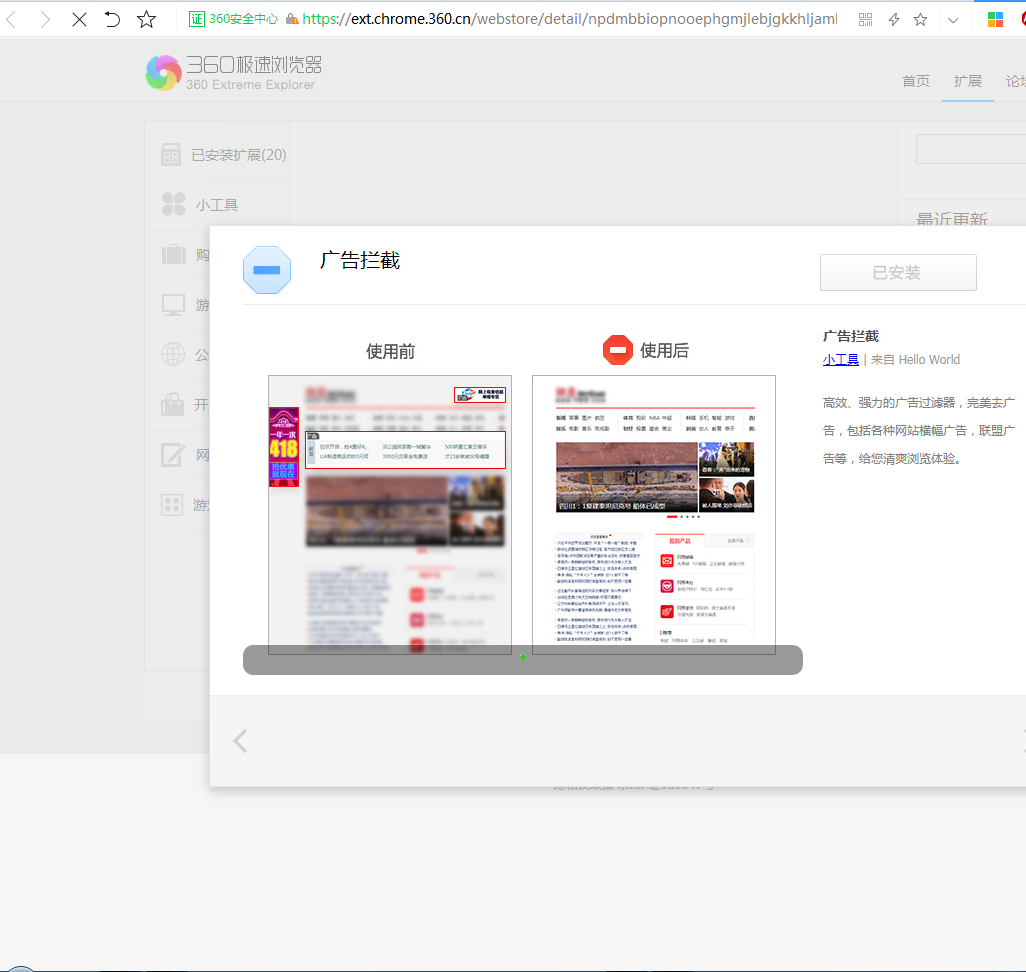Click the QR code icon in address bar
Viewport: 1026px width, 972px height.
coord(864,19)
